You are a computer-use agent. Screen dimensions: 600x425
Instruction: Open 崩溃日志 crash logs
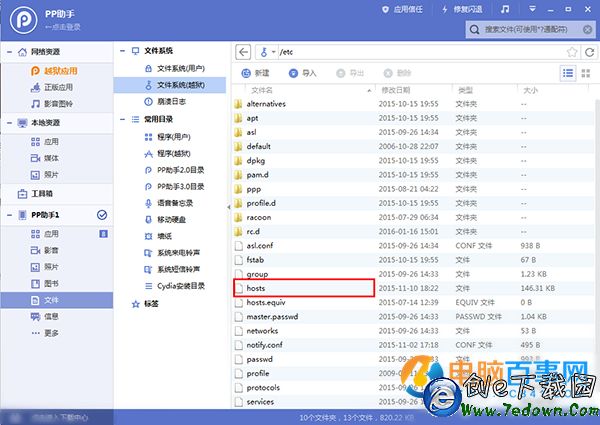[165, 102]
